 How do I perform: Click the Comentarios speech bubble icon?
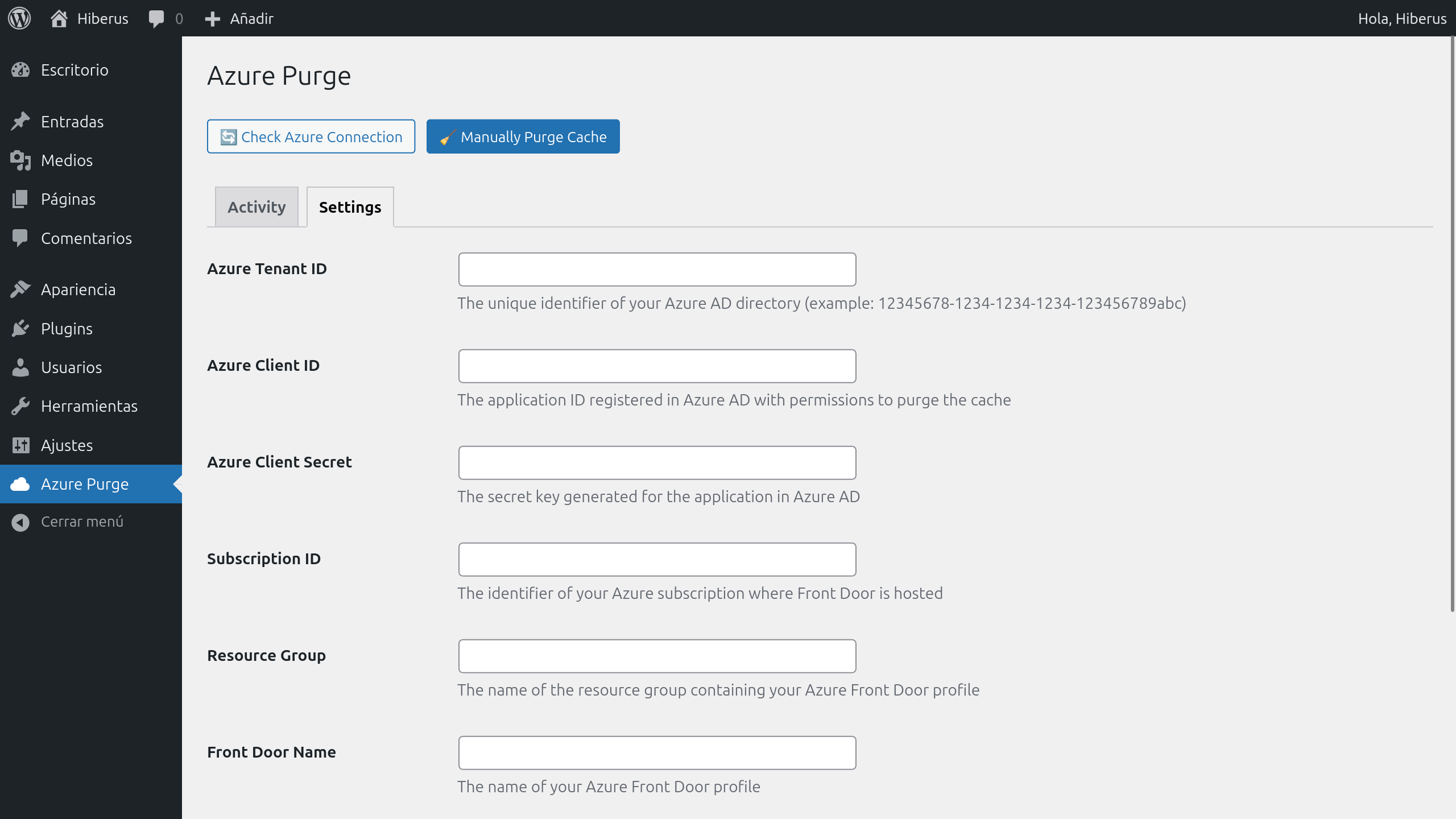[21, 238]
